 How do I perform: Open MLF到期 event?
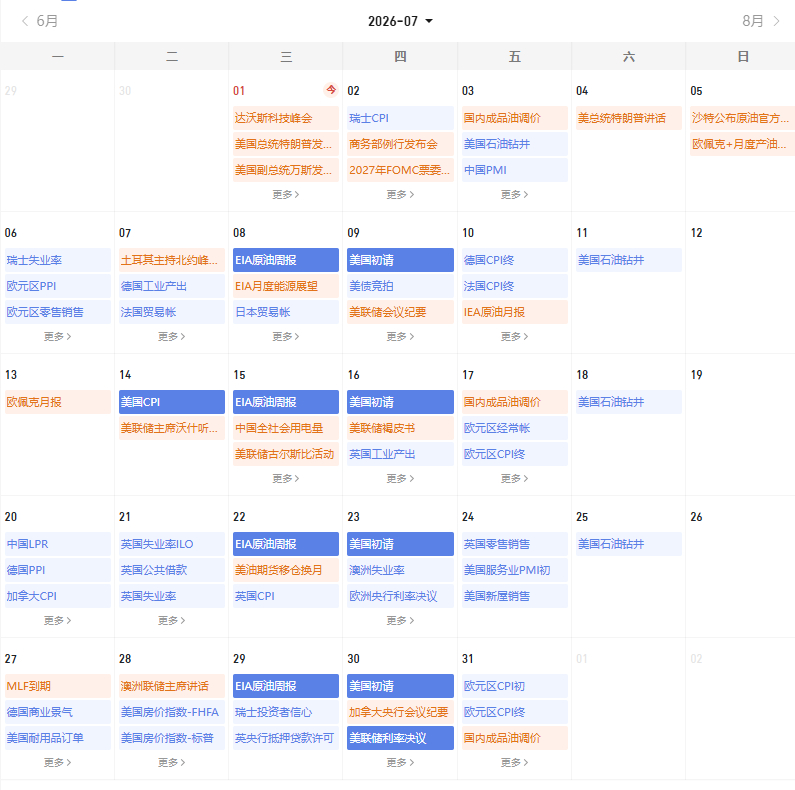click(58, 686)
